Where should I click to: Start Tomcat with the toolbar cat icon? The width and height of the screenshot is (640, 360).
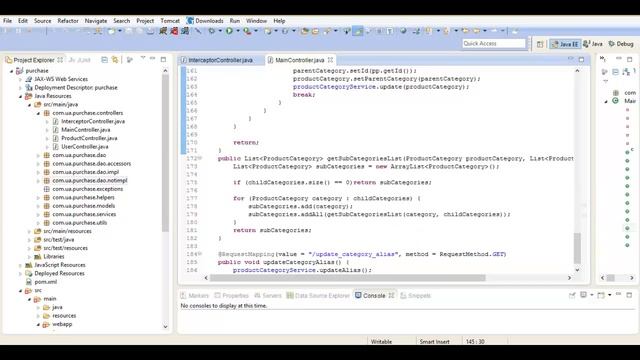click(x=163, y=31)
